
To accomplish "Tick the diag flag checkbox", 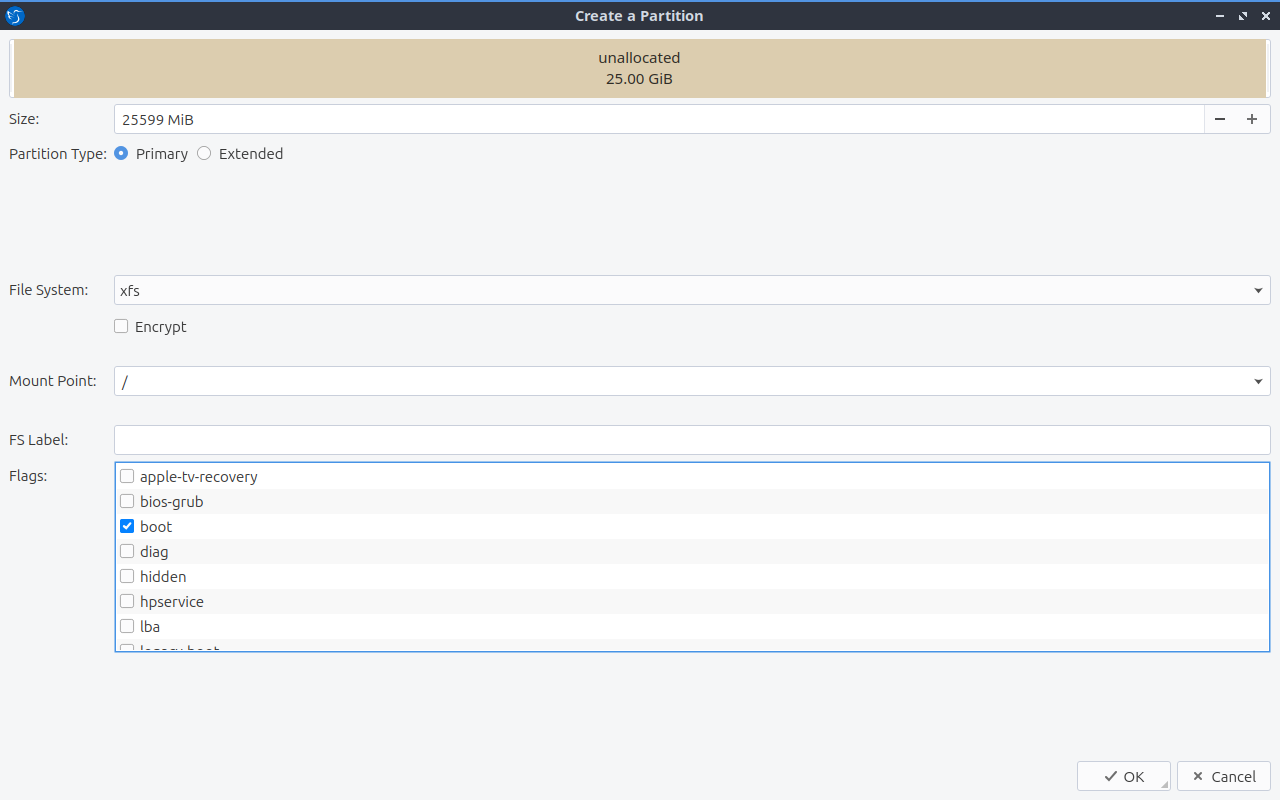I will pyautogui.click(x=127, y=552).
